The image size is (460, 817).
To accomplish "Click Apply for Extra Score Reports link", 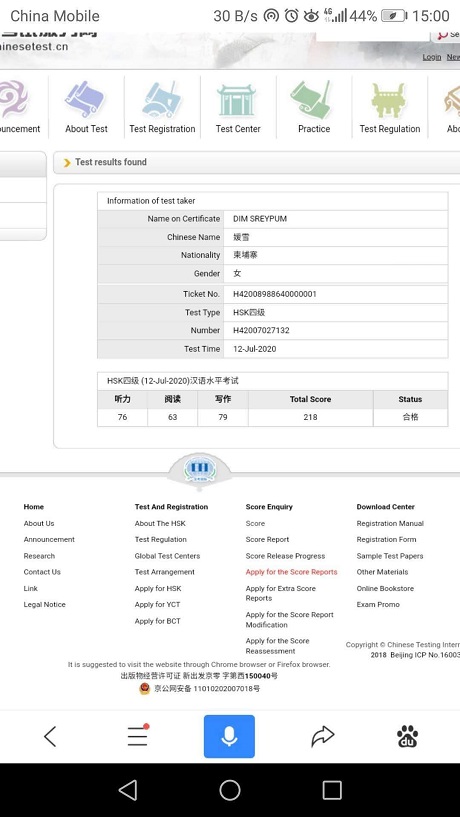I will tap(280, 593).
